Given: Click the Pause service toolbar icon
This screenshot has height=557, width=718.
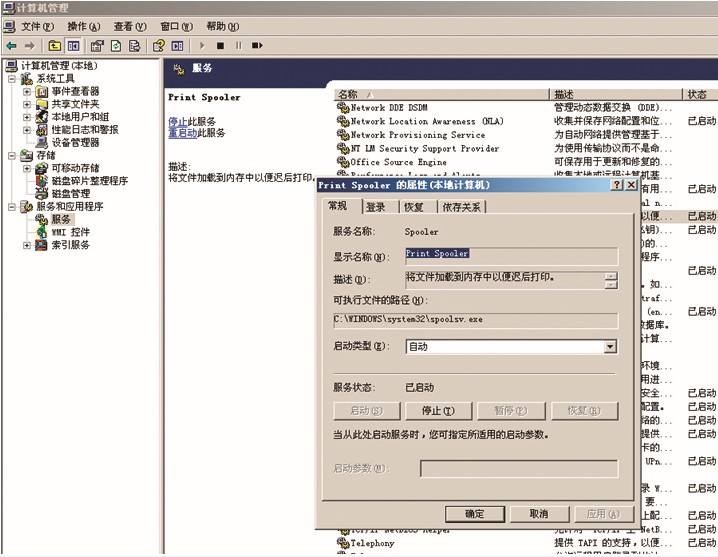Looking at the screenshot, I should click(238, 46).
